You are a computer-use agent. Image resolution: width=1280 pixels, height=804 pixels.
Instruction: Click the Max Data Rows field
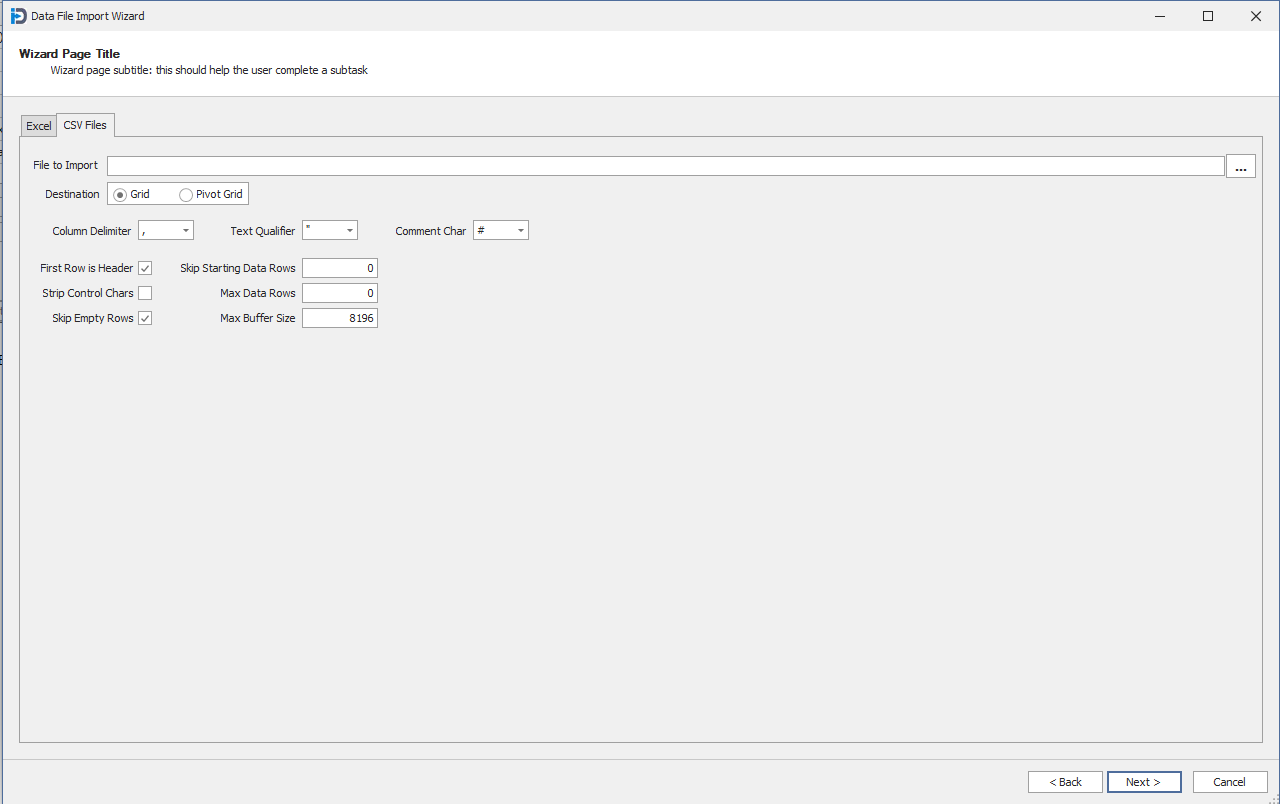(339, 293)
